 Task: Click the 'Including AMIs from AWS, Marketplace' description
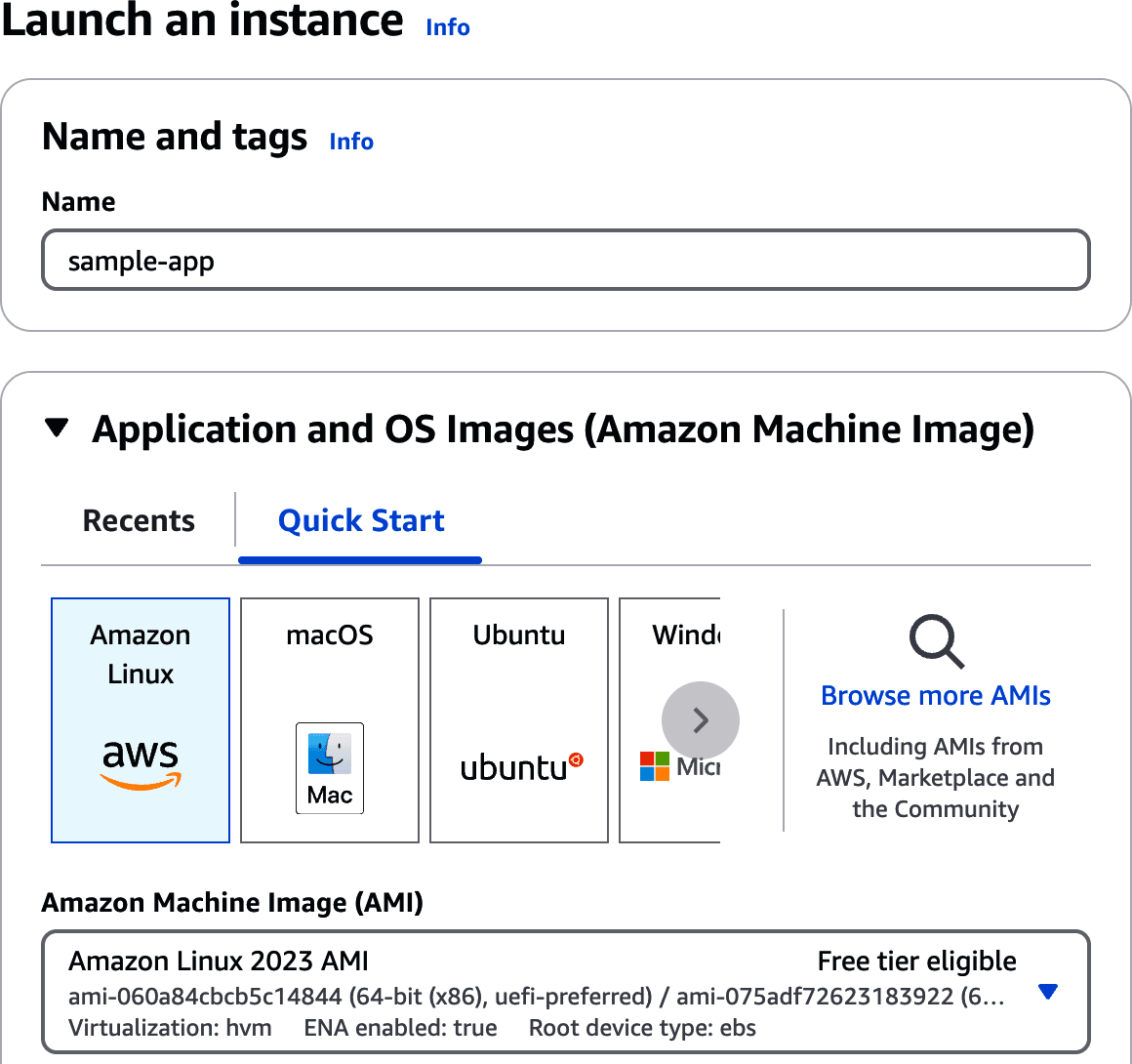(936, 777)
